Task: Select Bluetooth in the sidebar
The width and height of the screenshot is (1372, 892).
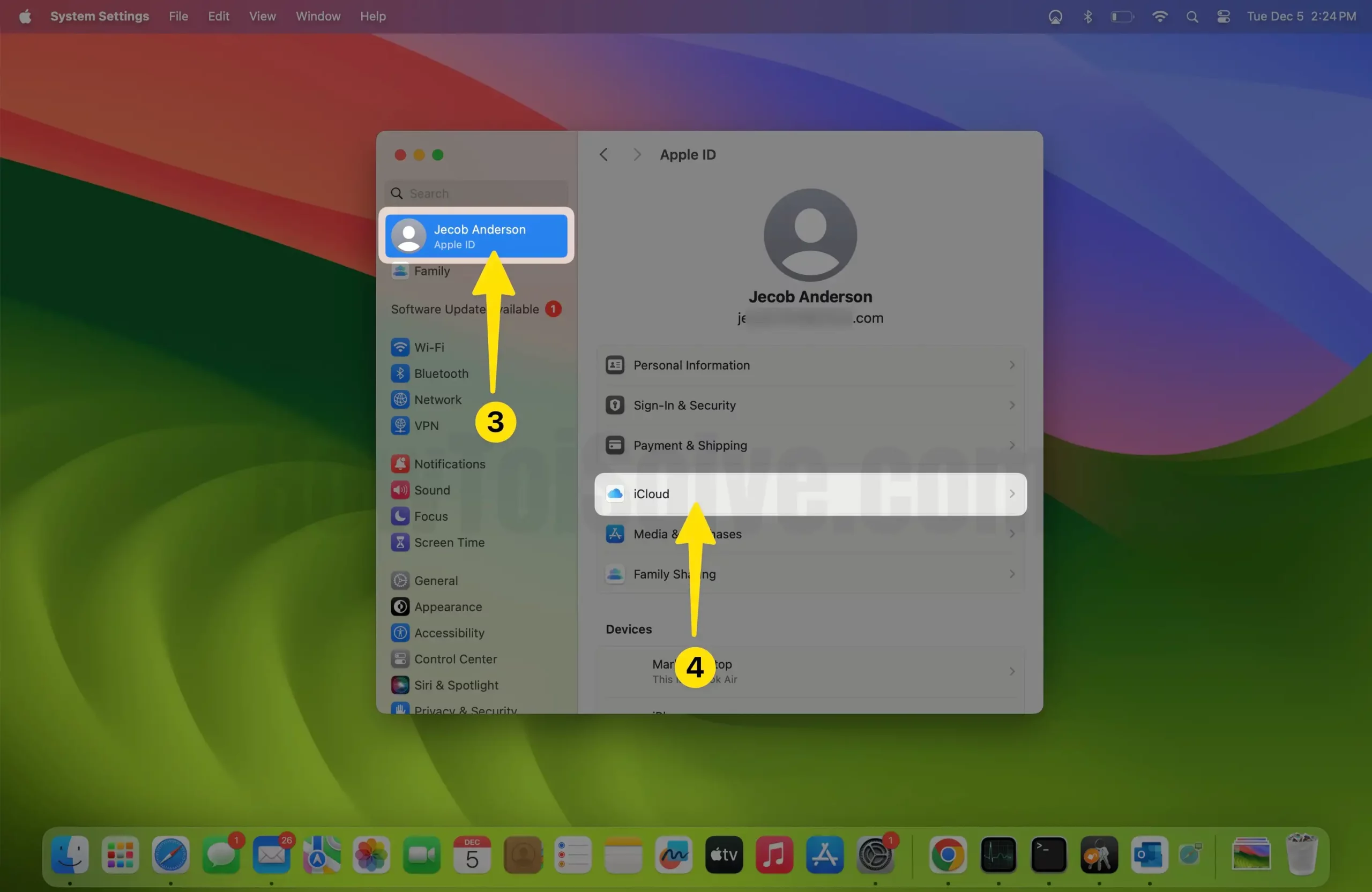Action: tap(441, 373)
